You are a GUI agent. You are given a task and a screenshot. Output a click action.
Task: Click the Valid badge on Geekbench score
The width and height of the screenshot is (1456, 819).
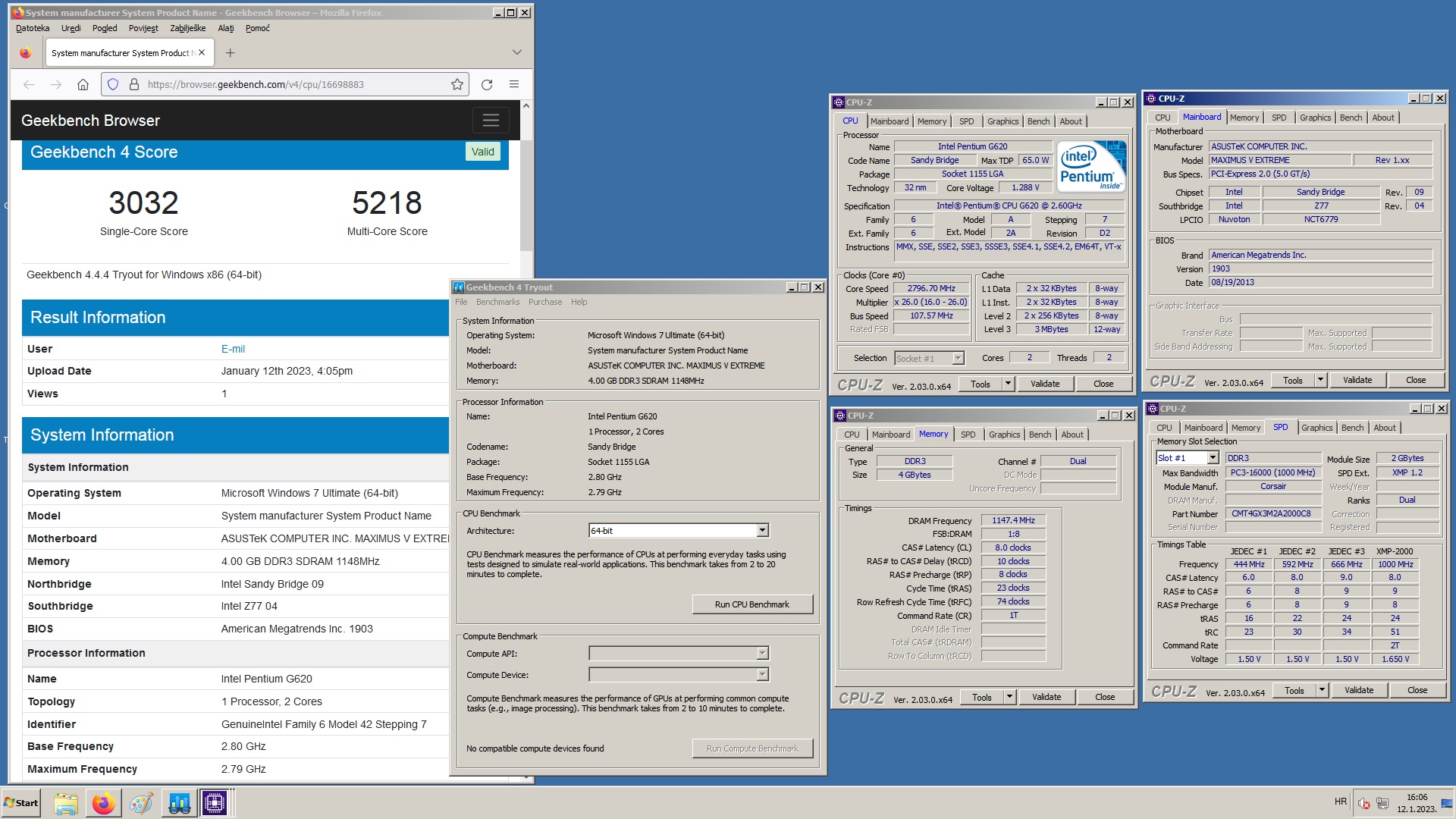pos(482,152)
